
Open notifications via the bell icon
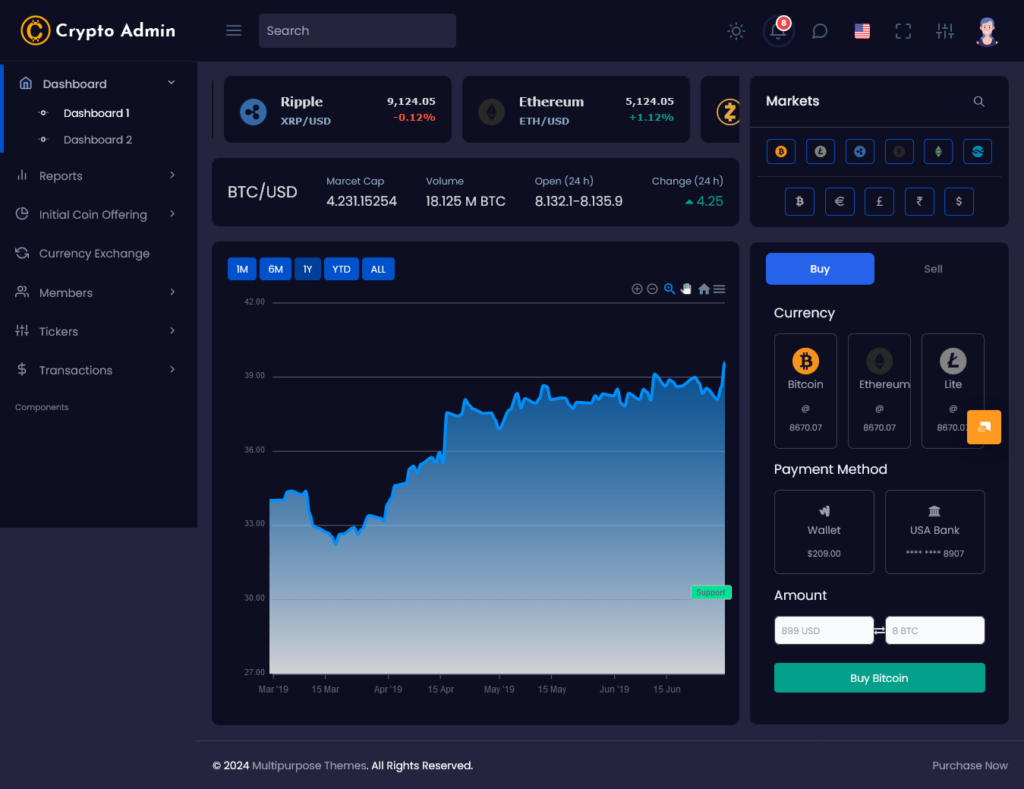[x=778, y=31]
